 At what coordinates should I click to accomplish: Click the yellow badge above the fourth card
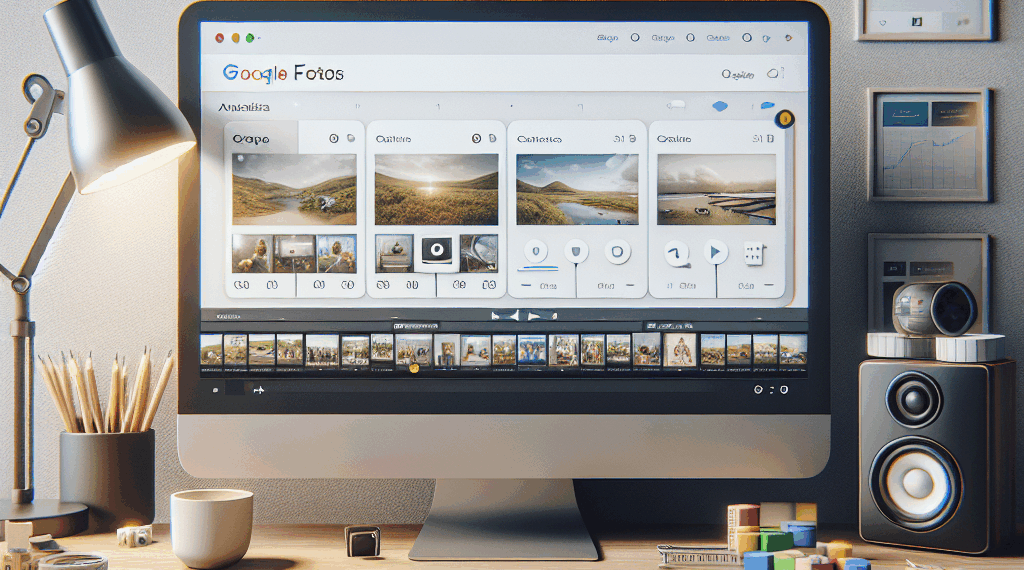pos(784,119)
